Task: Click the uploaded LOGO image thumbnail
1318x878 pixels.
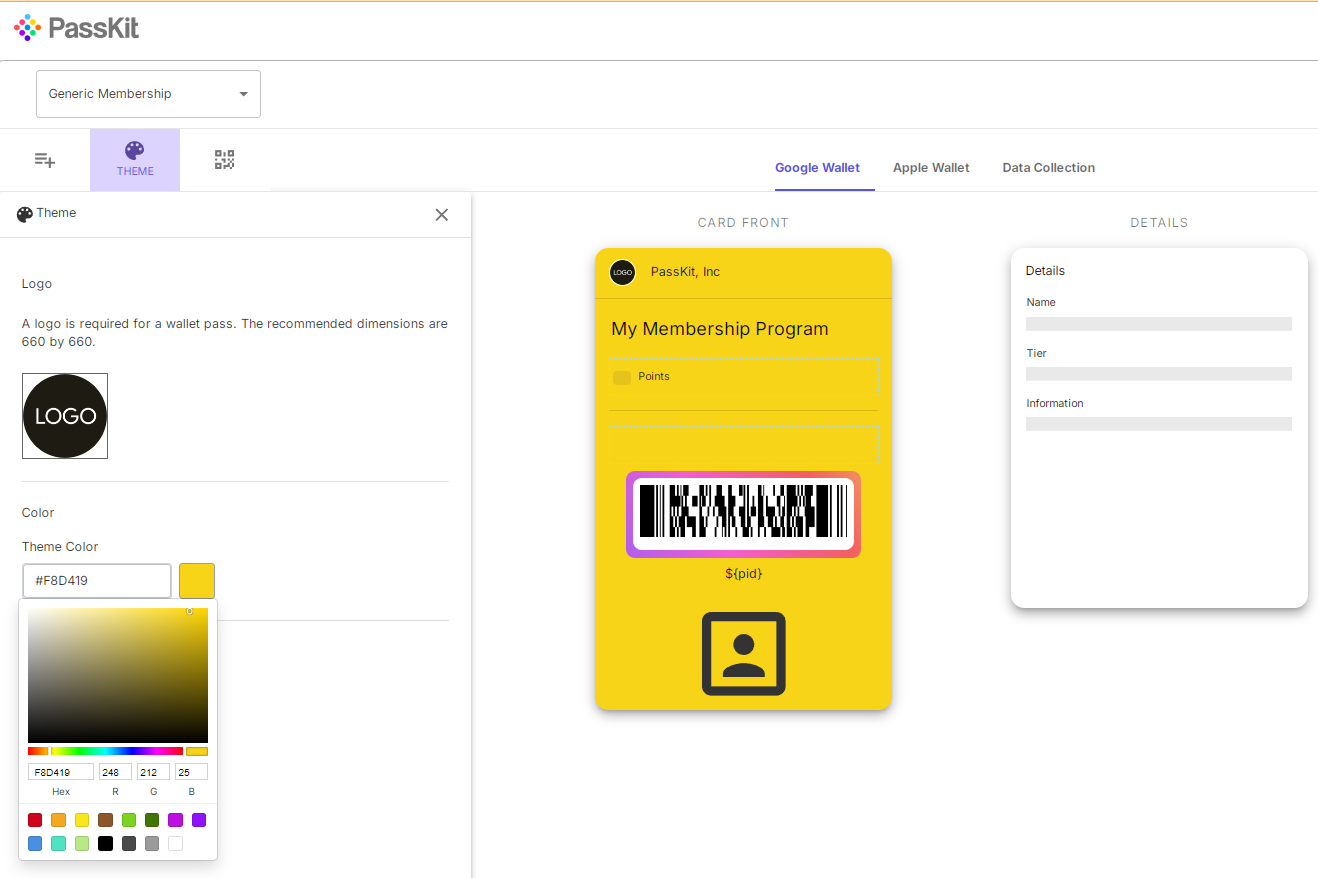Action: click(x=65, y=416)
